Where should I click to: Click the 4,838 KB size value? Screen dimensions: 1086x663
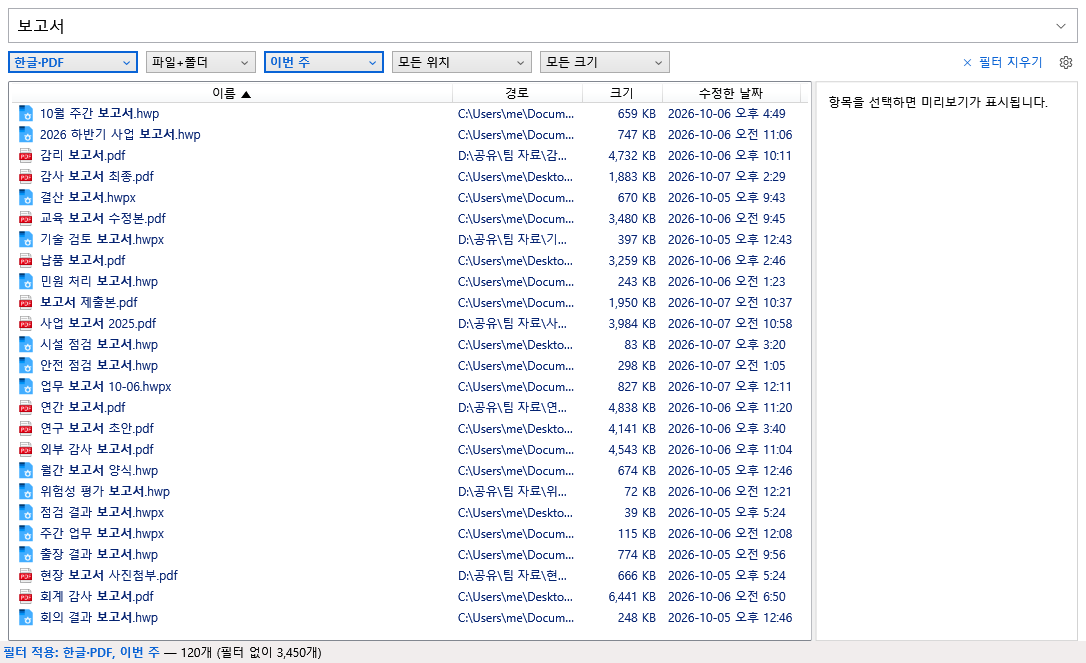pos(632,407)
